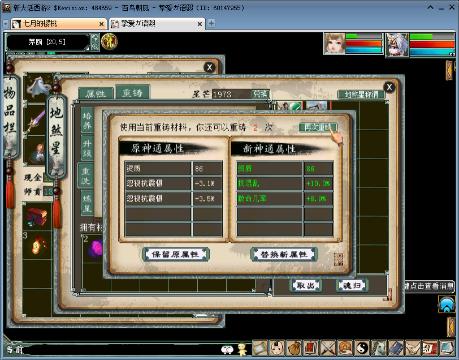Open the teal system icon at toolbar end
459x360 pixels.
[447, 348]
